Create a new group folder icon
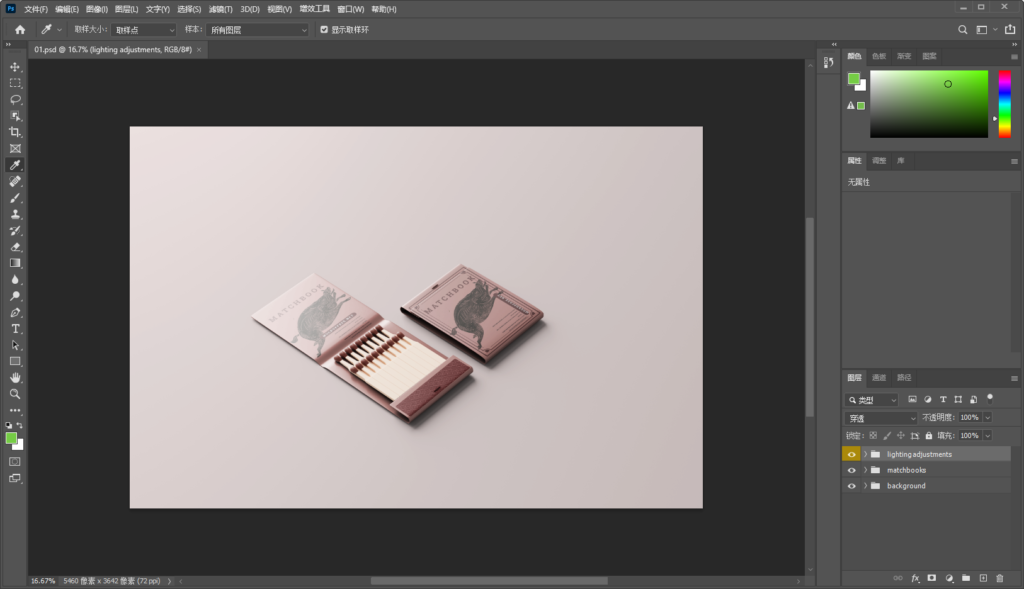Viewport: 1024px width, 589px height. (966, 578)
